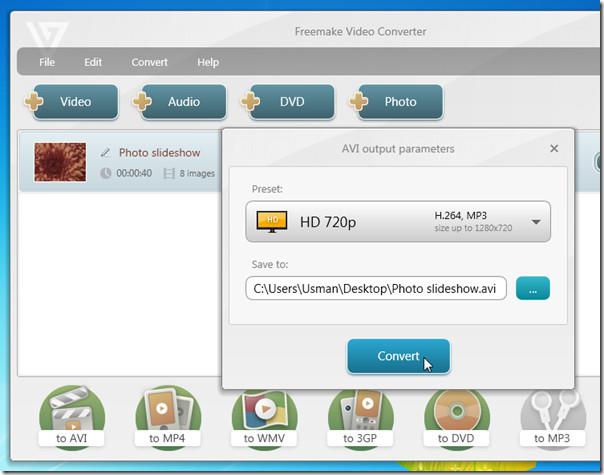Viewport: 604px width, 475px height.
Task: Browse for output folder with ellipsis button
Action: 533,288
